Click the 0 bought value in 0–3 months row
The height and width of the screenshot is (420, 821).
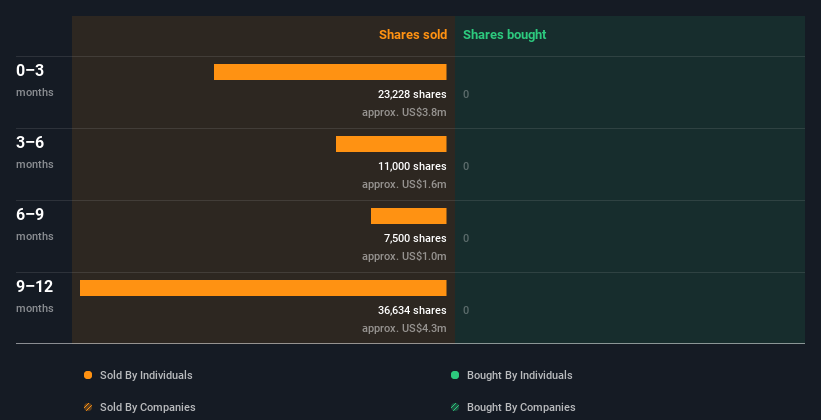tap(466, 94)
